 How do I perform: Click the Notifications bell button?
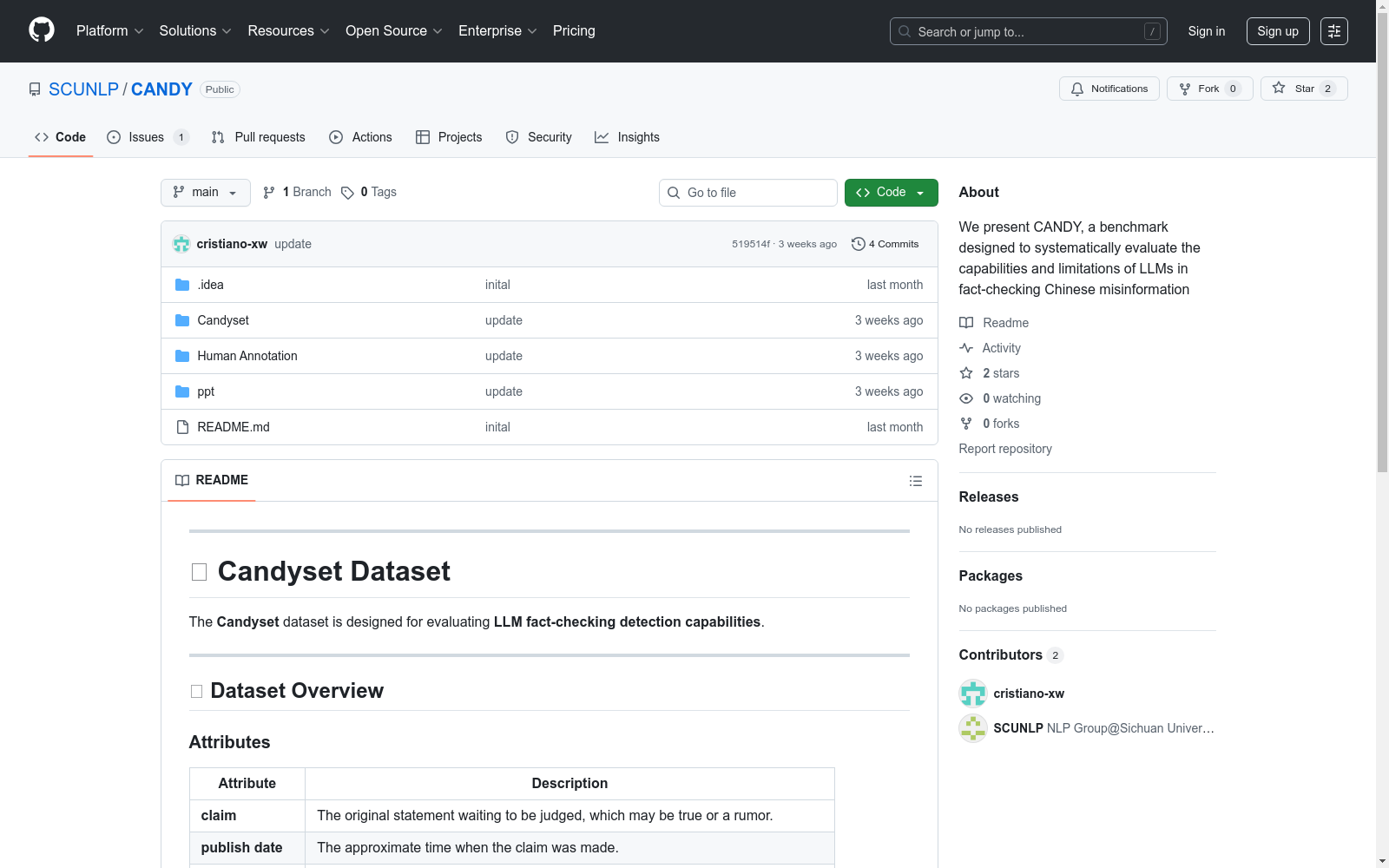pyautogui.click(x=1109, y=89)
